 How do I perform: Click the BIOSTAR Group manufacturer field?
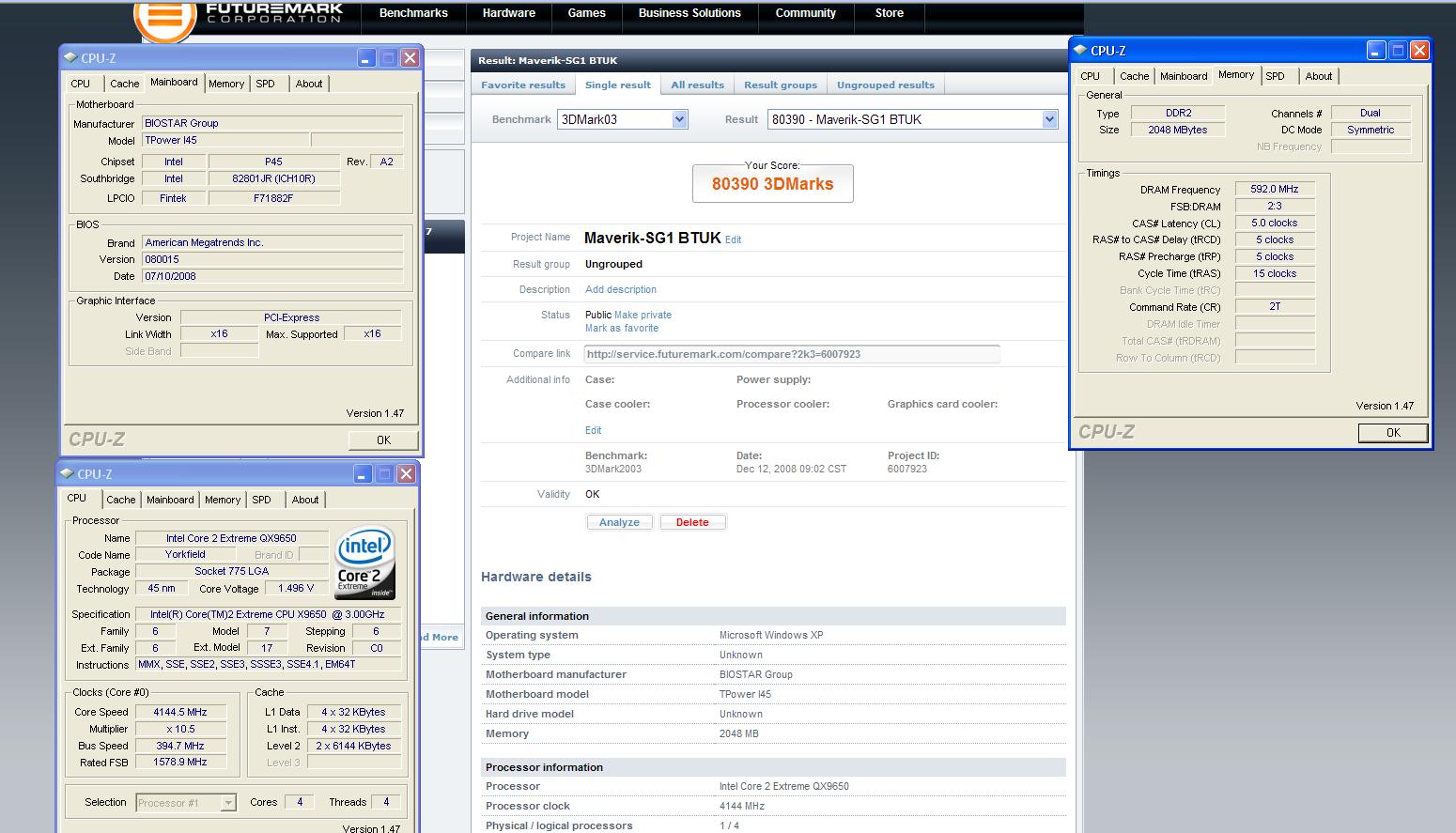(x=272, y=123)
